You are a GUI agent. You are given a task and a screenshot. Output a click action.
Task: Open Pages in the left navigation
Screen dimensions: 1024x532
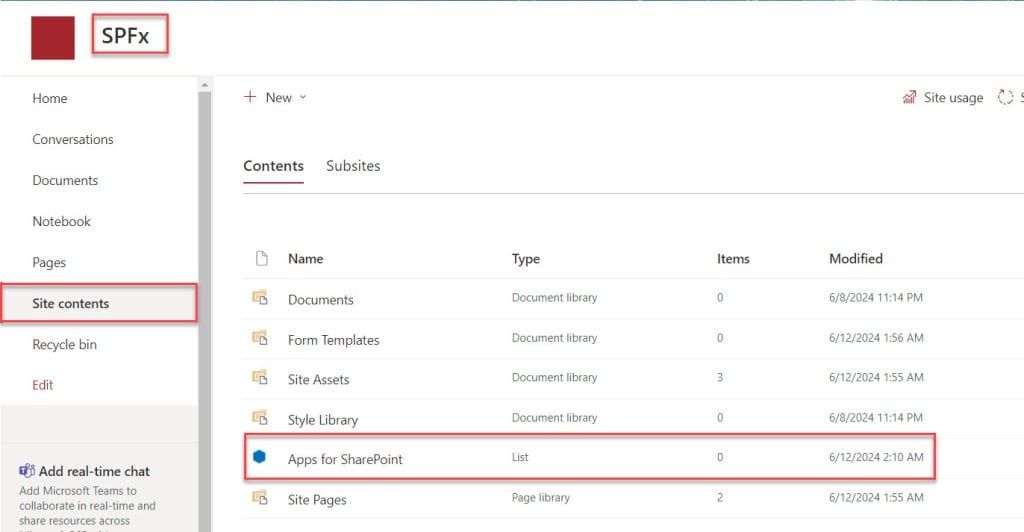coord(49,262)
